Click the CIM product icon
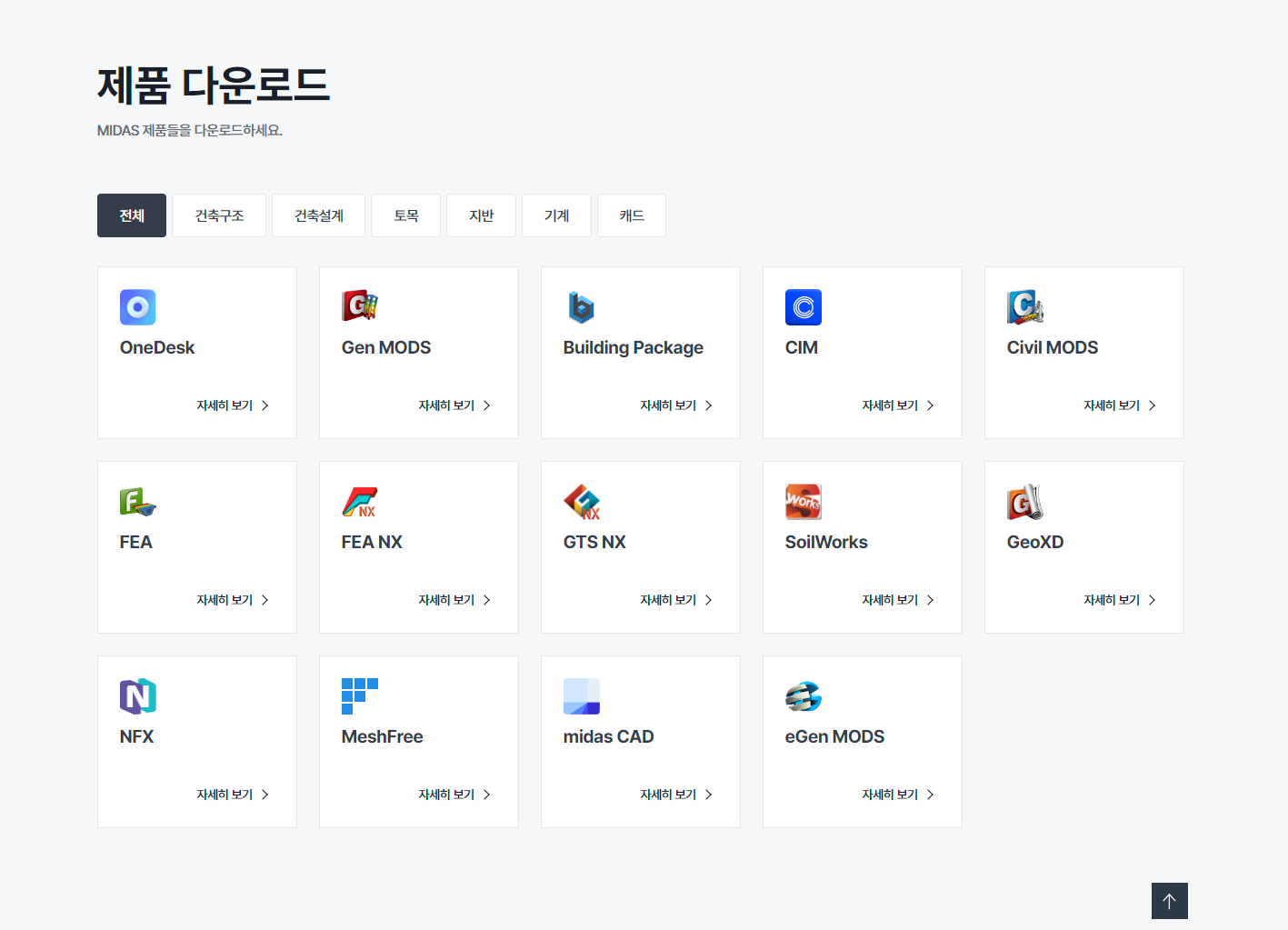 point(803,307)
